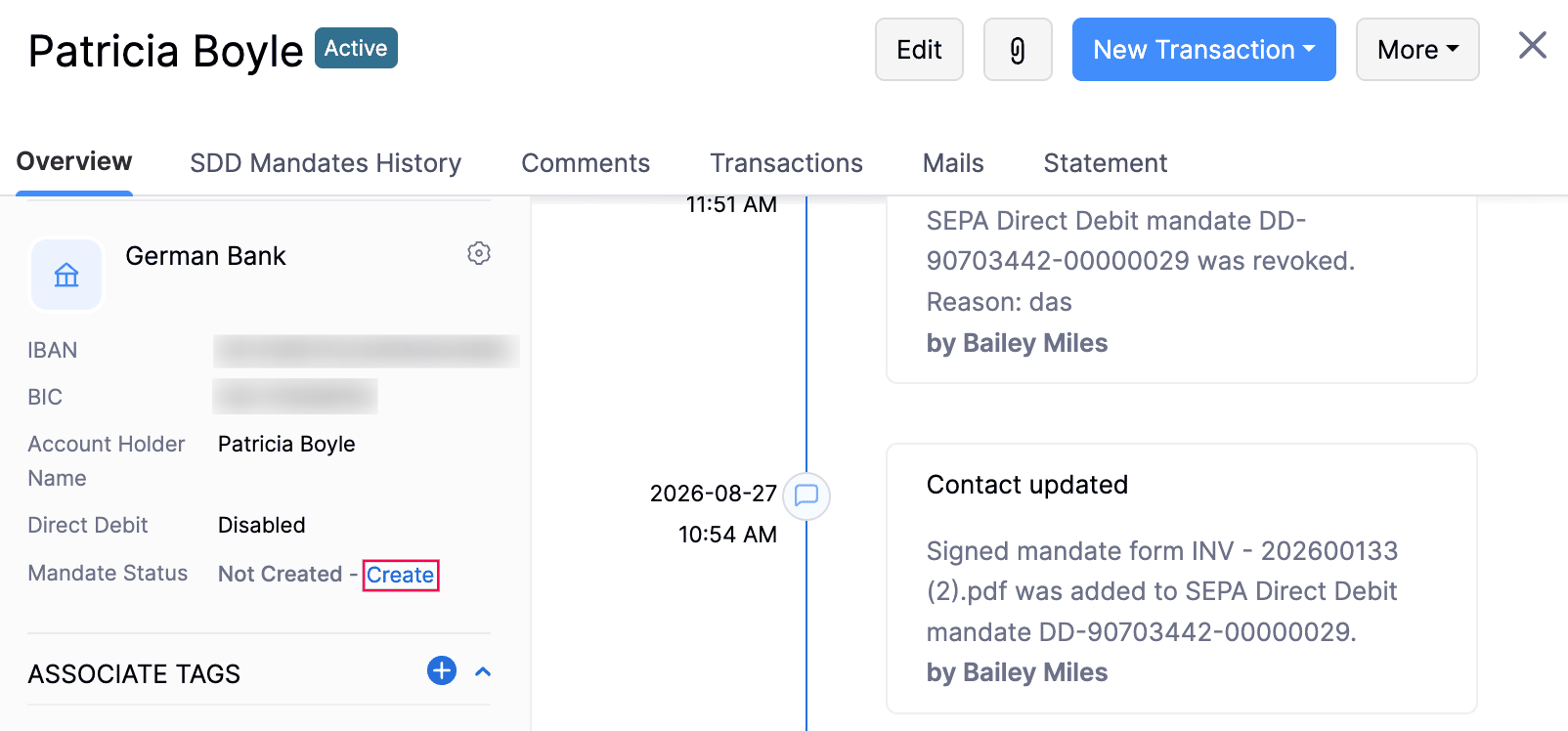Click the bank building icon

point(66,275)
